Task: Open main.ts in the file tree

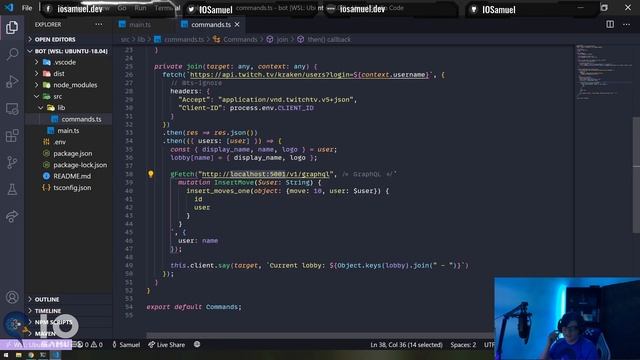Action: click(x=68, y=131)
